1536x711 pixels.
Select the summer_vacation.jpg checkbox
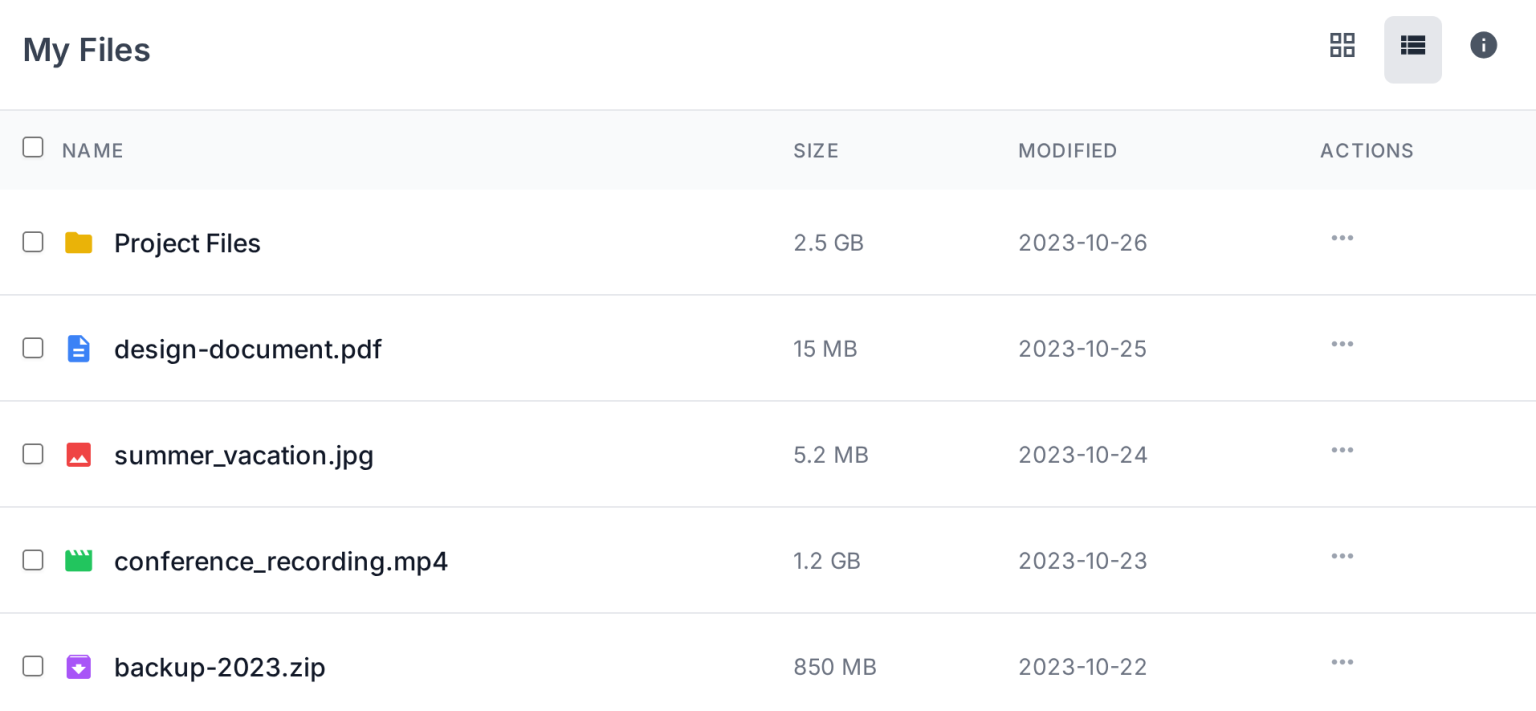pos(33,454)
